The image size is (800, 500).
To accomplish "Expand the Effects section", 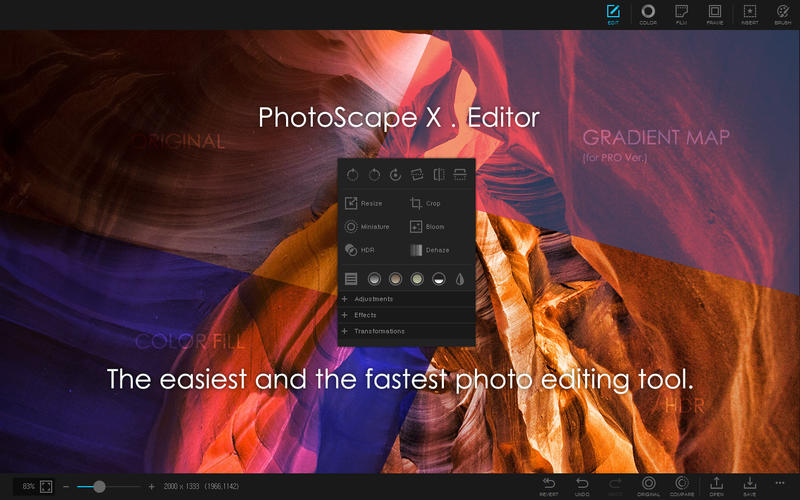I will tap(407, 315).
